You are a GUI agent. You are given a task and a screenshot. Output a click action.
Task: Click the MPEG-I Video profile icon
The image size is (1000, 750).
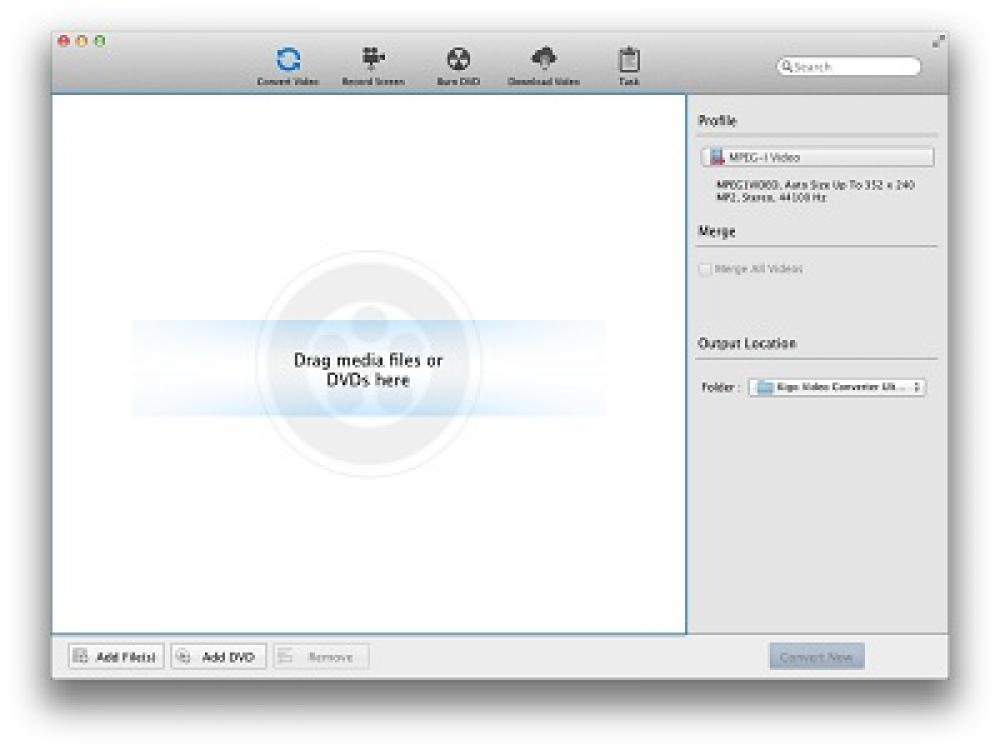[x=718, y=157]
